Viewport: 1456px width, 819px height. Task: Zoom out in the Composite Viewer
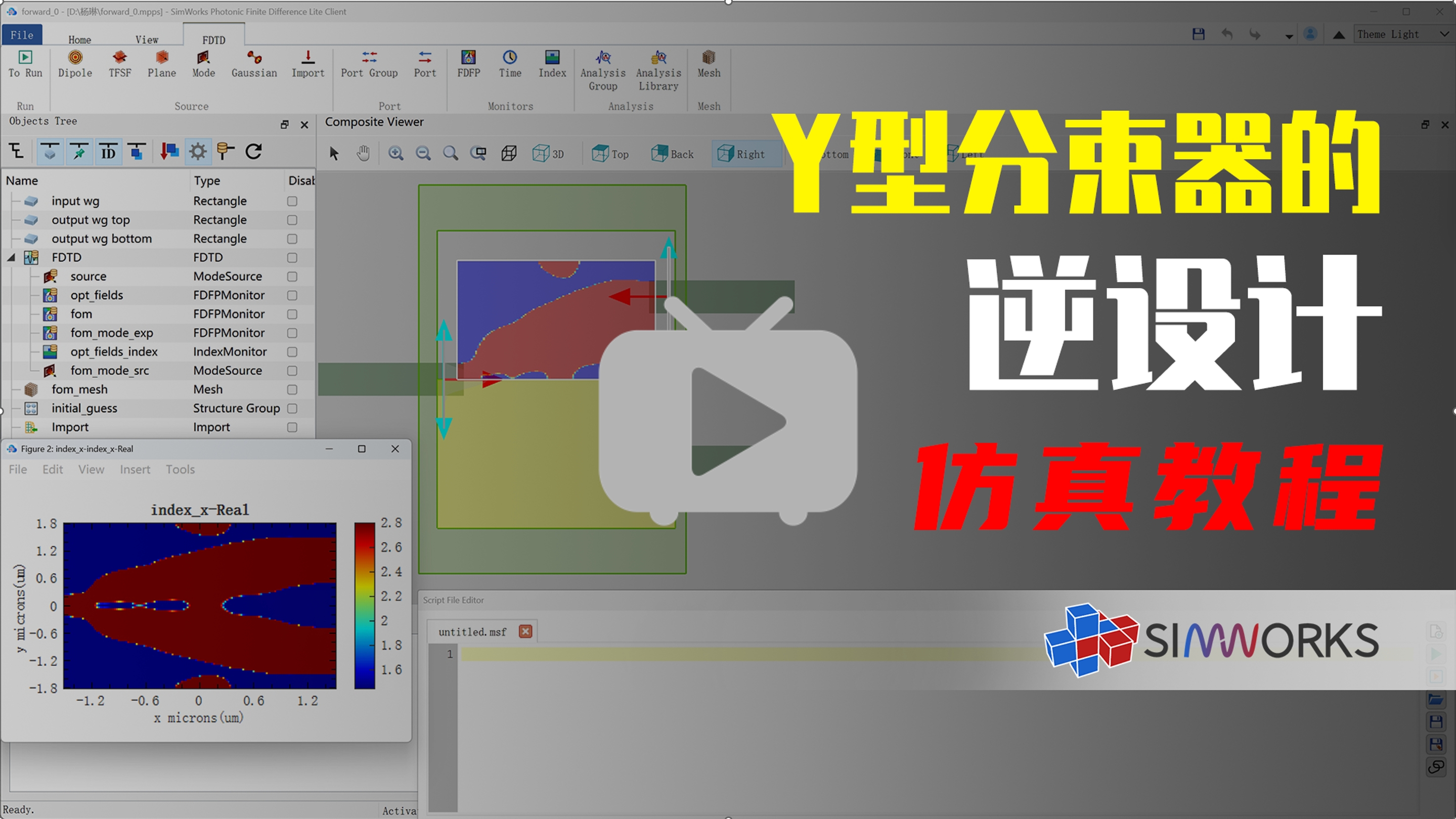(x=423, y=154)
